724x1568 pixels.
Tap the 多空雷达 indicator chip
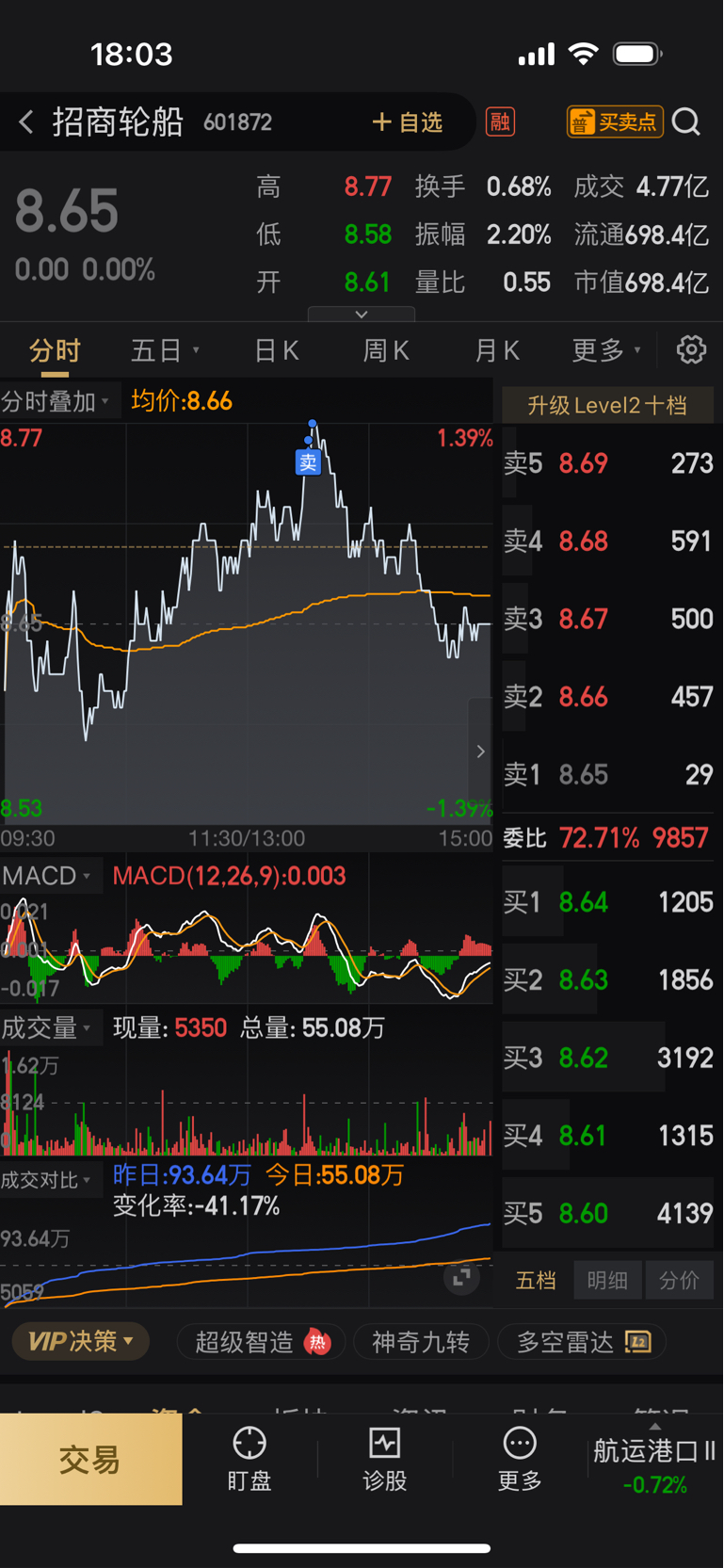click(581, 1342)
